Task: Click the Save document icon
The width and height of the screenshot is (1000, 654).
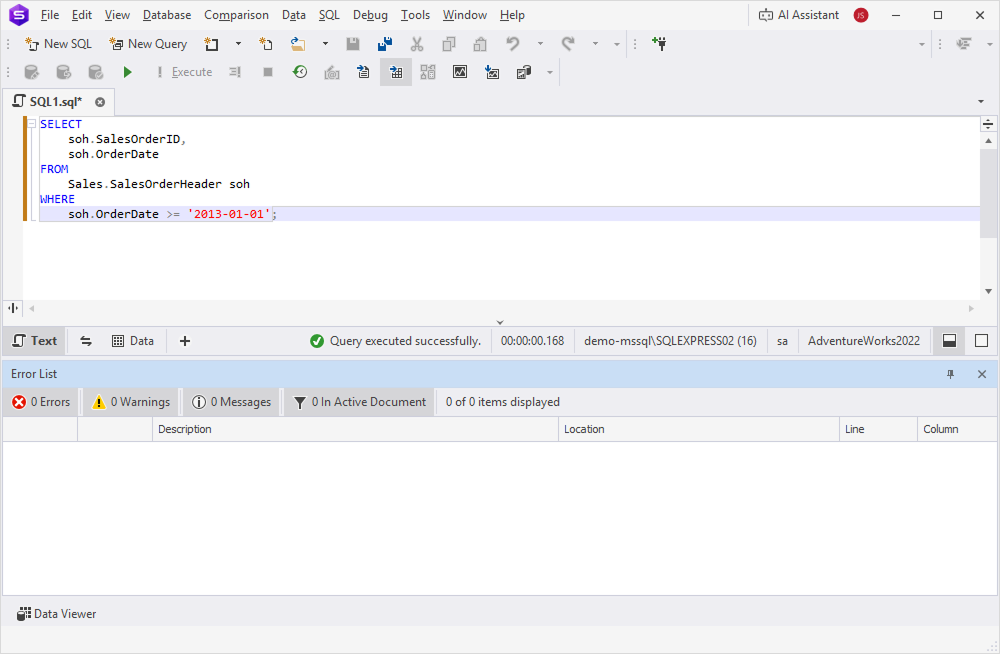Action: (353, 43)
